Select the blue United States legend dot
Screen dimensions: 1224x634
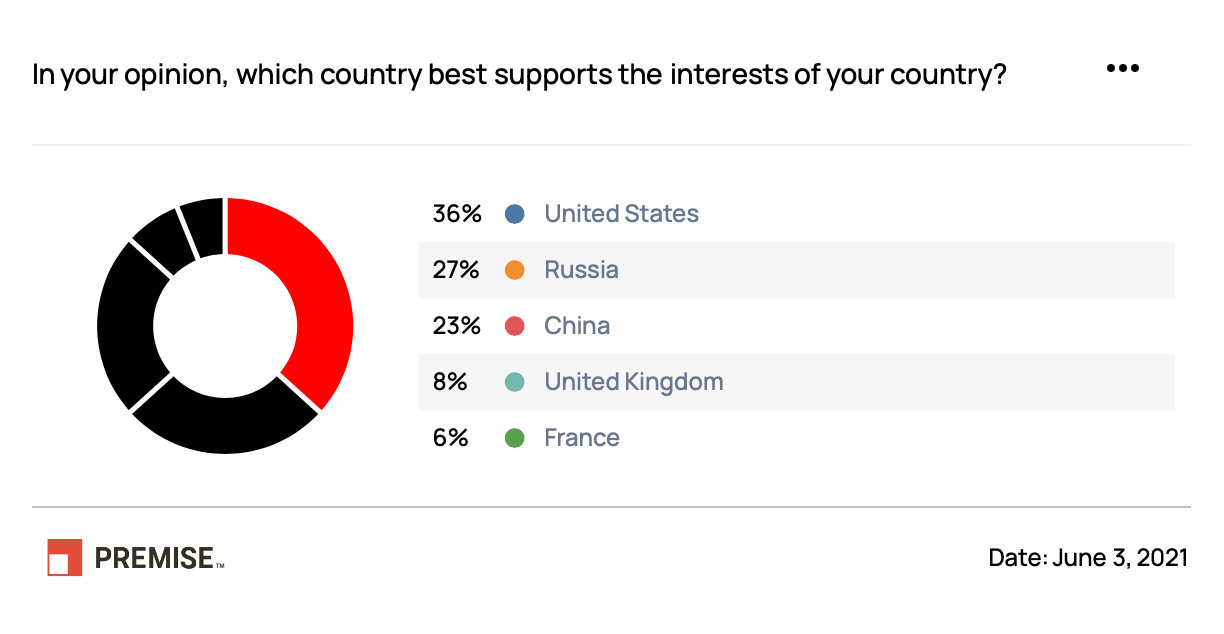(515, 214)
